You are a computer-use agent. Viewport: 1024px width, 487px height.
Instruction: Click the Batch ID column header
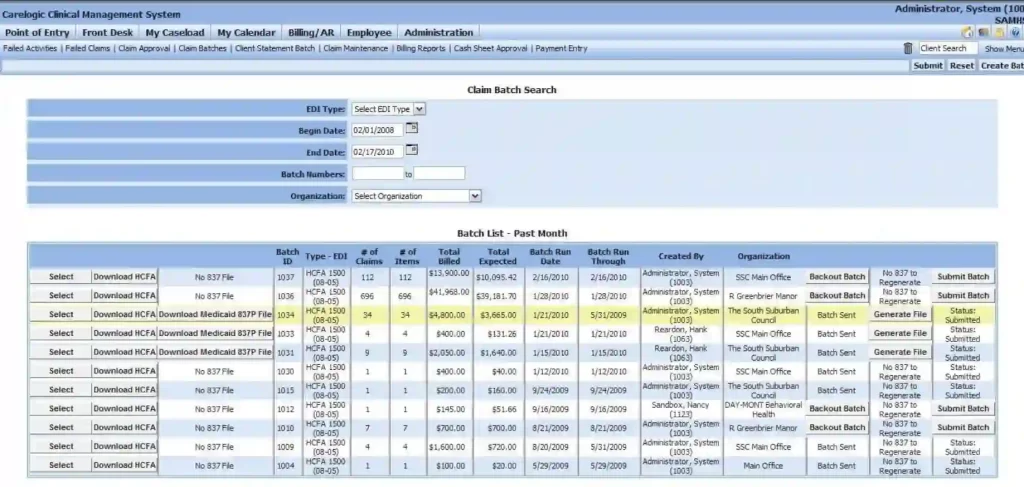point(287,256)
